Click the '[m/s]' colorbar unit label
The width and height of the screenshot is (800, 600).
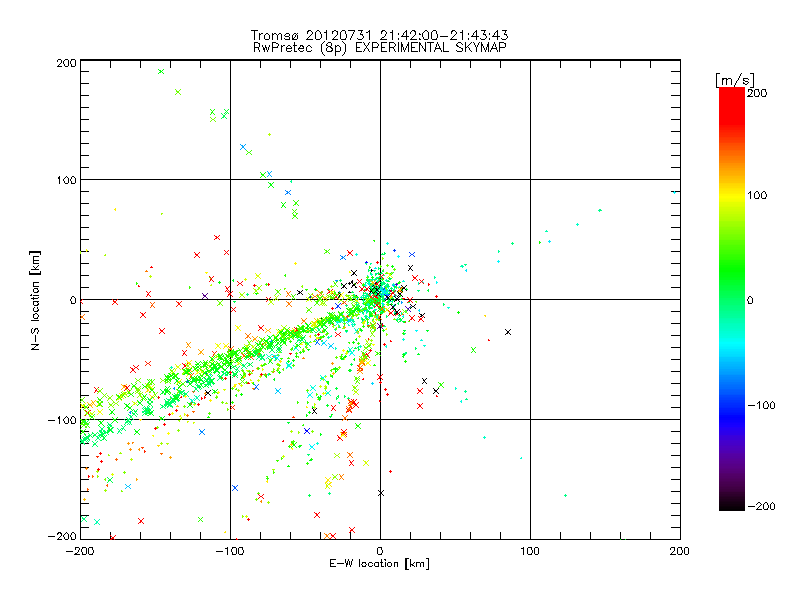click(735, 80)
